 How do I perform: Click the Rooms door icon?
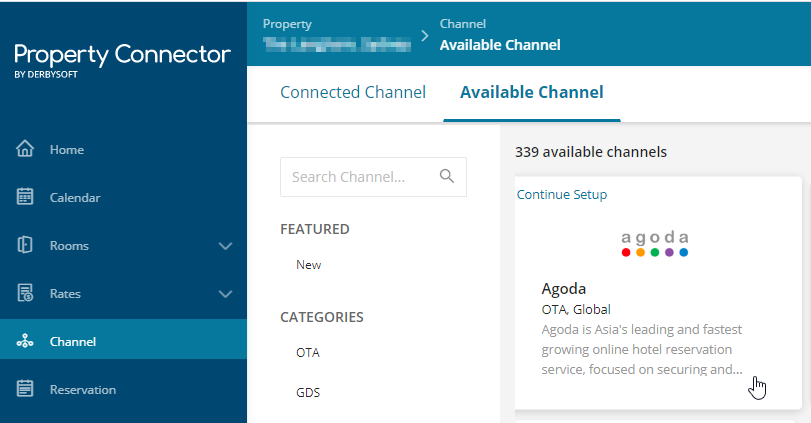(25, 245)
